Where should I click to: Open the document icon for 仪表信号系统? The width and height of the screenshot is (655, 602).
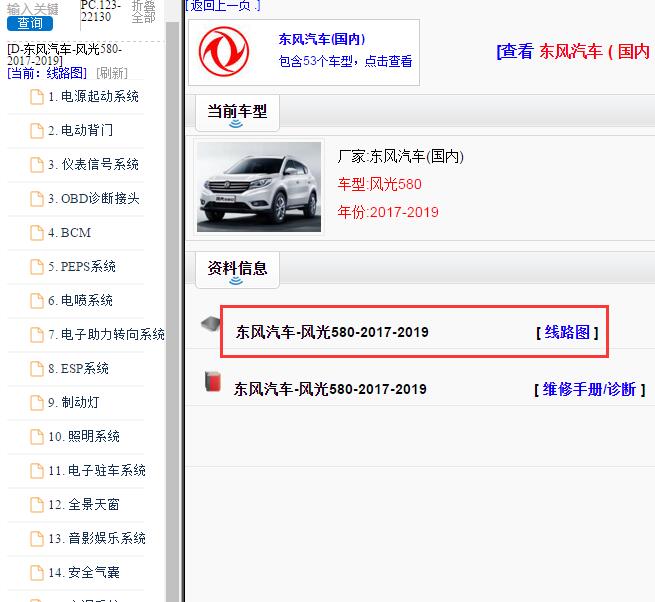coord(37,165)
